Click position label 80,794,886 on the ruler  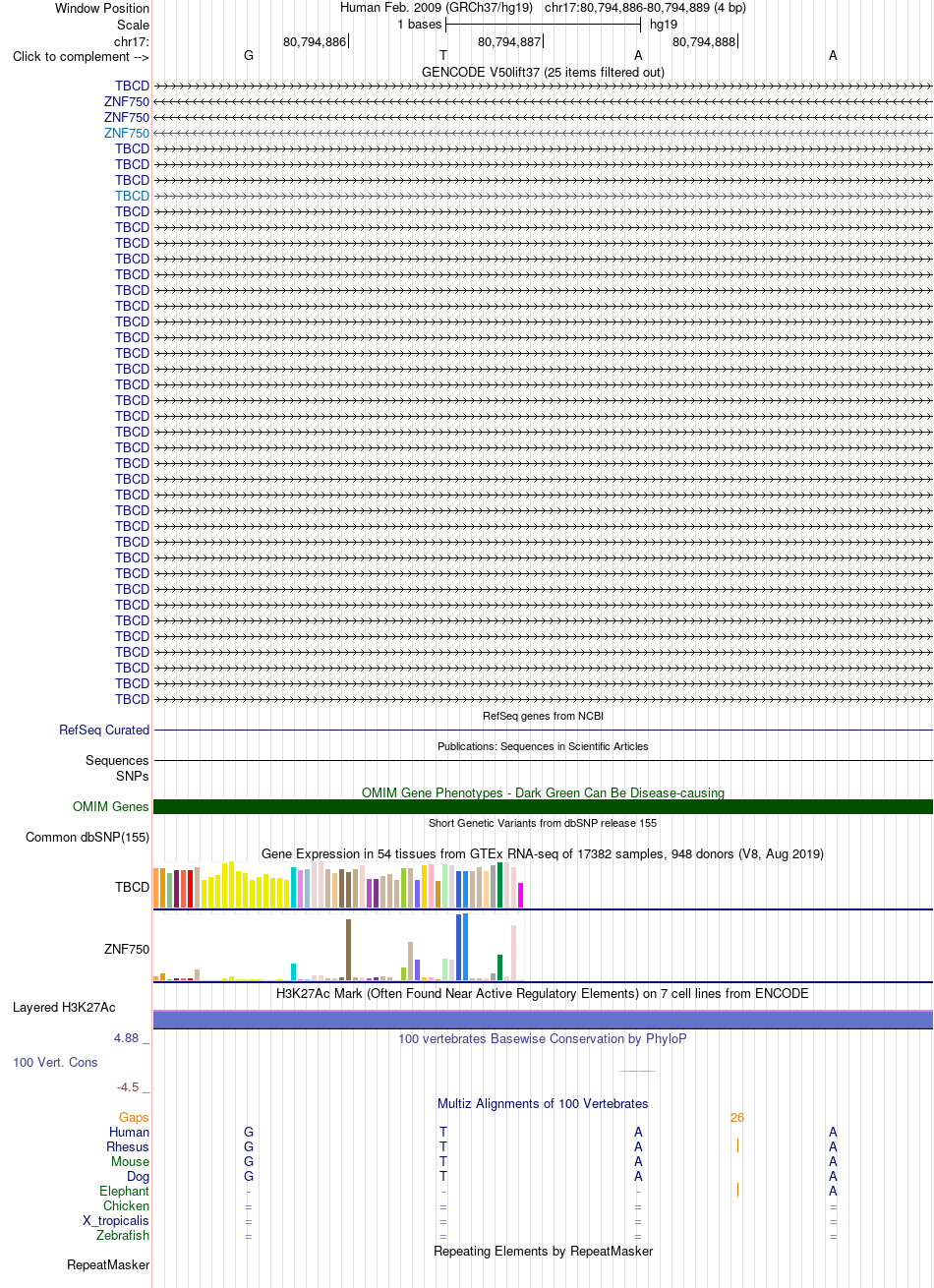[x=315, y=41]
